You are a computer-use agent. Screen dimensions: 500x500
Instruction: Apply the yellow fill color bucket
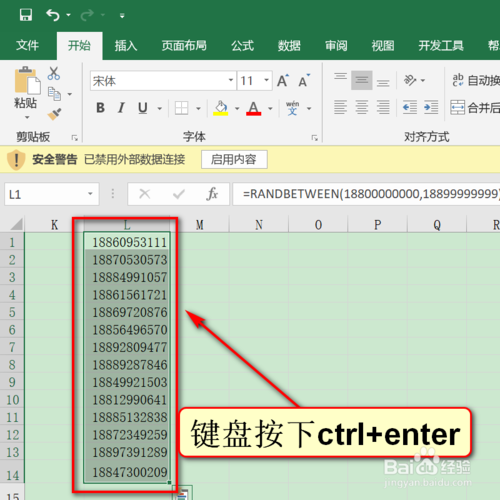[x=221, y=108]
